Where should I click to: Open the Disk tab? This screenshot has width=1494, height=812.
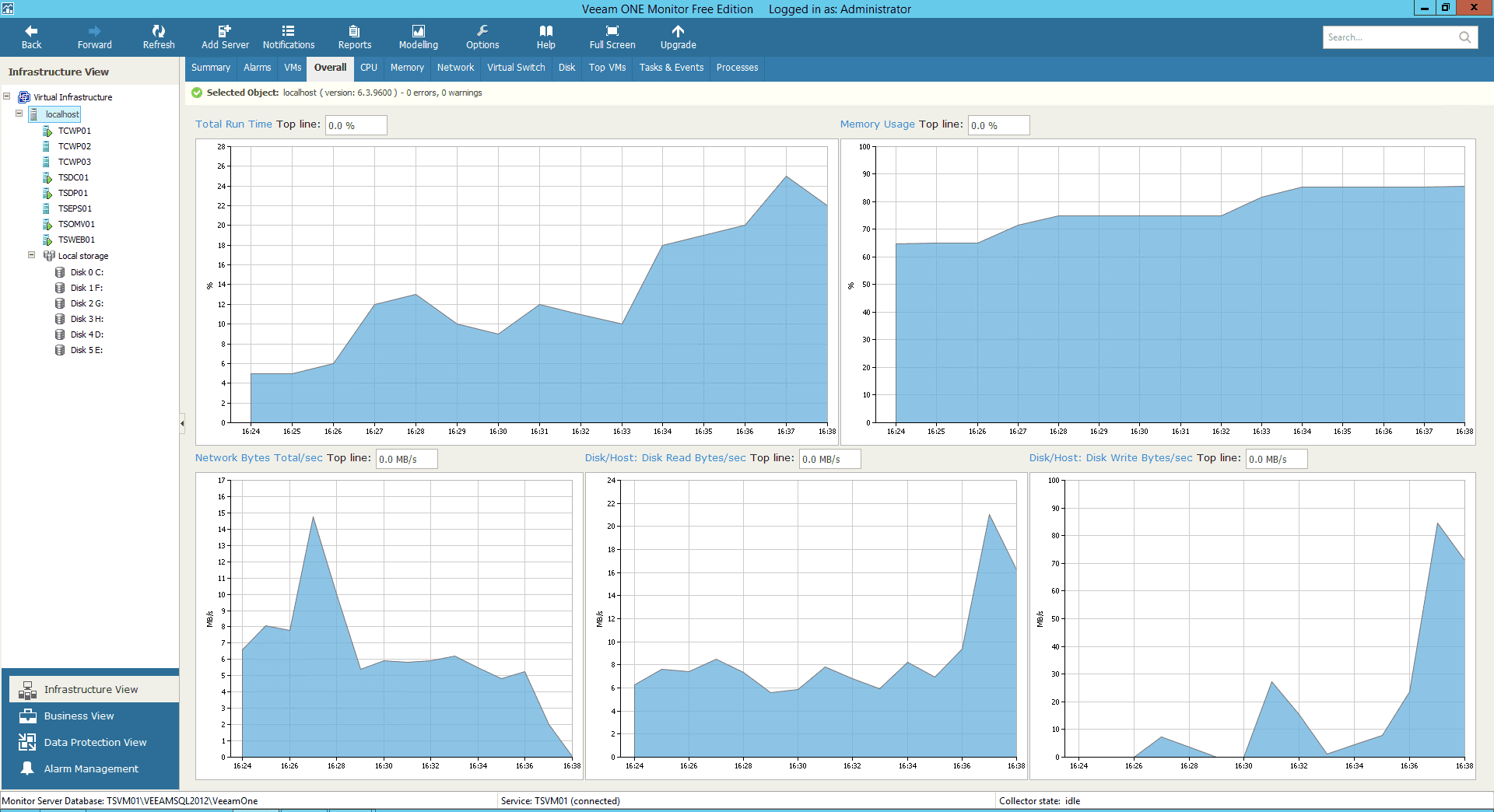(x=566, y=68)
